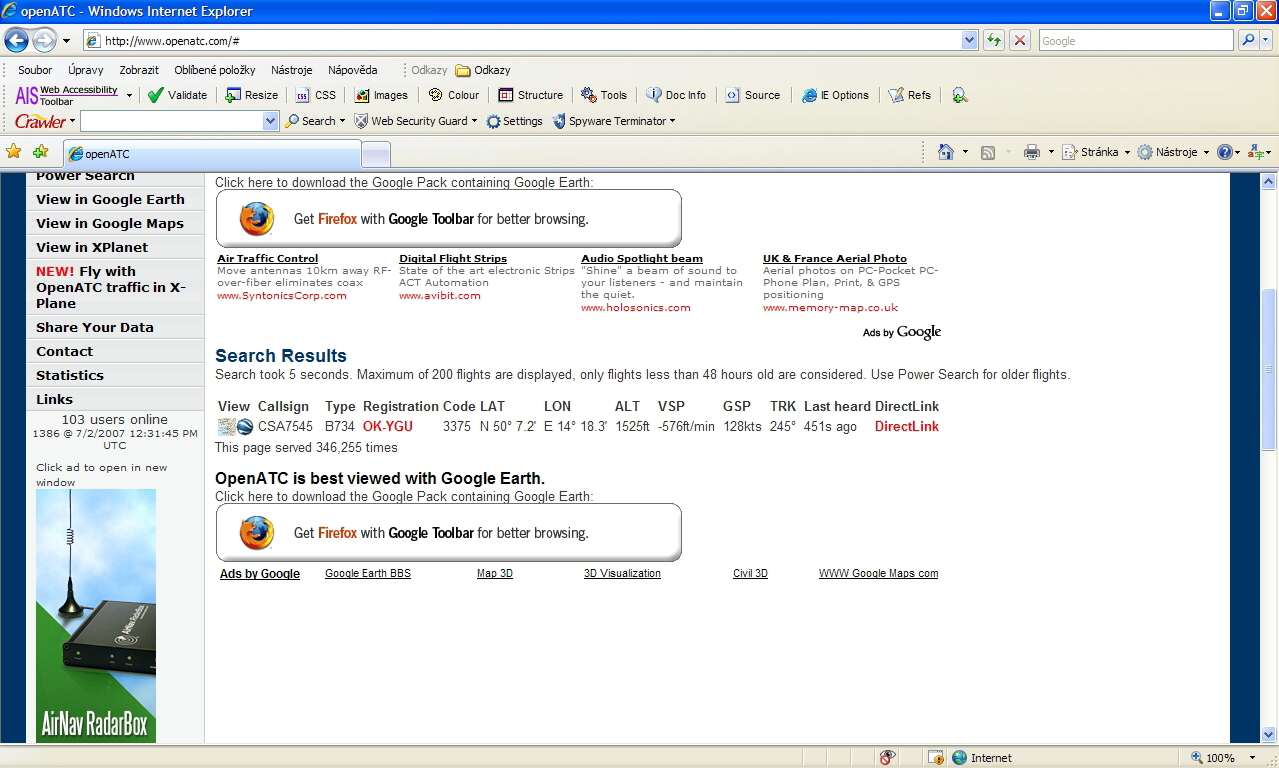Open the Source tool in accessibility toolbar
Viewport: 1279px width, 768px height.
point(752,95)
